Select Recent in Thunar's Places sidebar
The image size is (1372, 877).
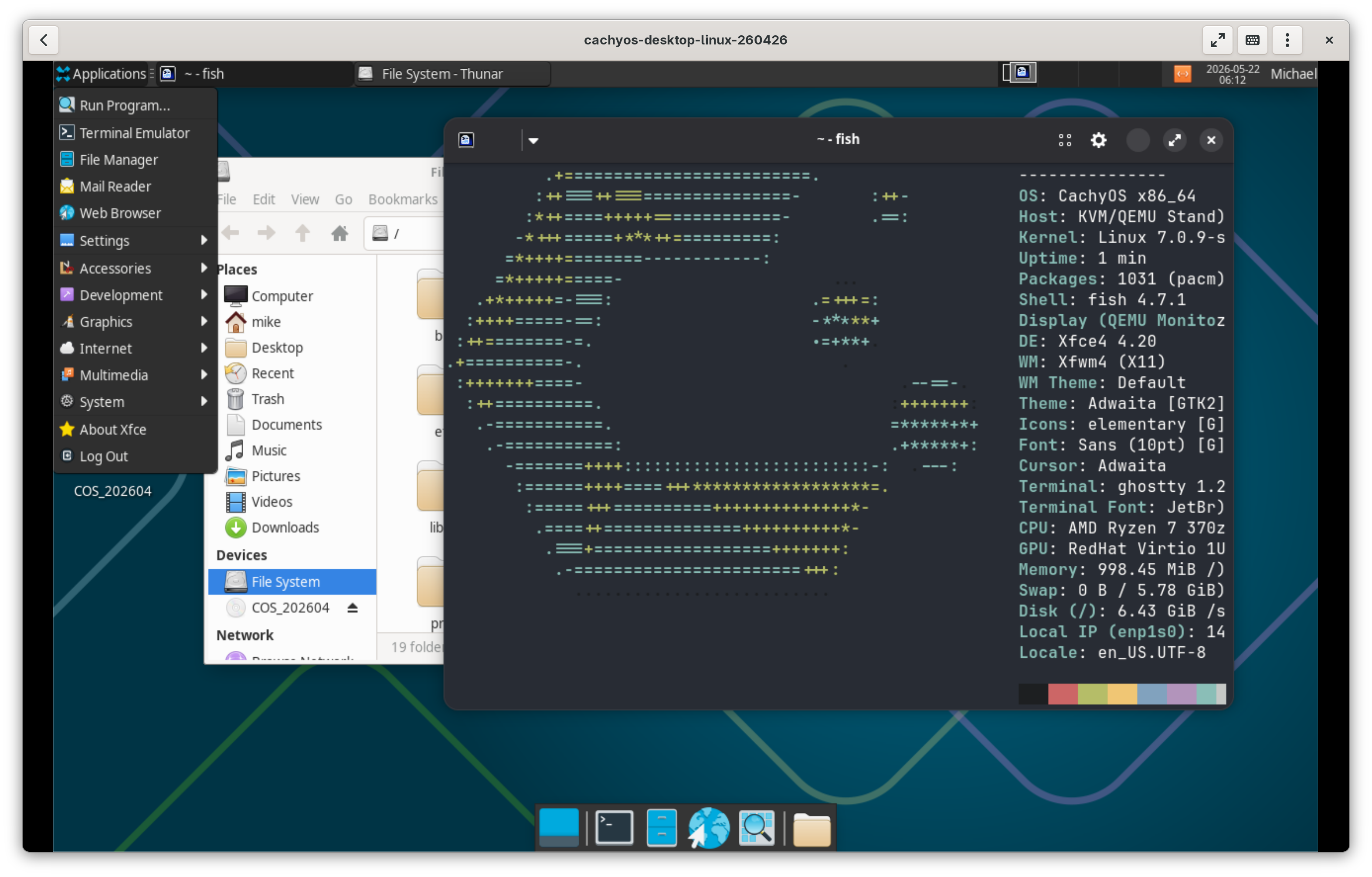pos(292,373)
